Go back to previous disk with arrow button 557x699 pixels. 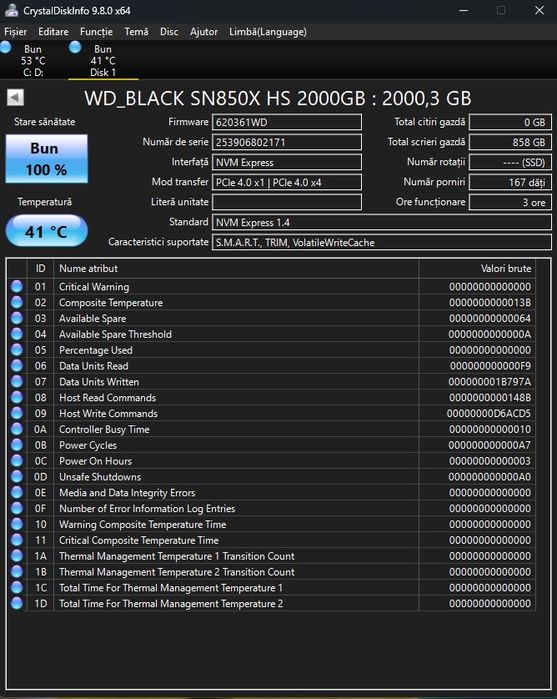(x=15, y=97)
